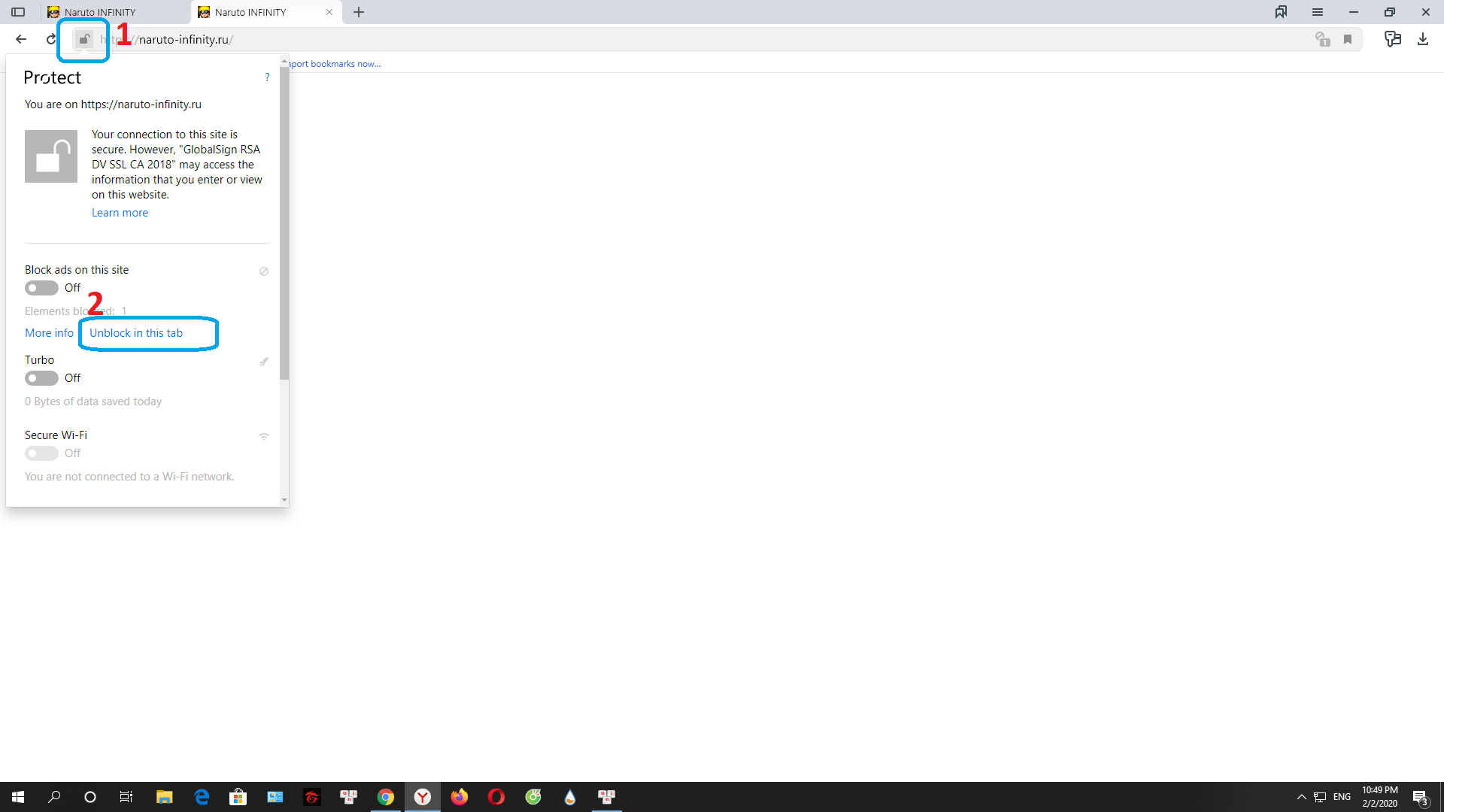The width and height of the screenshot is (1459, 812).
Task: Toggle the Secure Wi-Fi switch
Action: [x=41, y=453]
